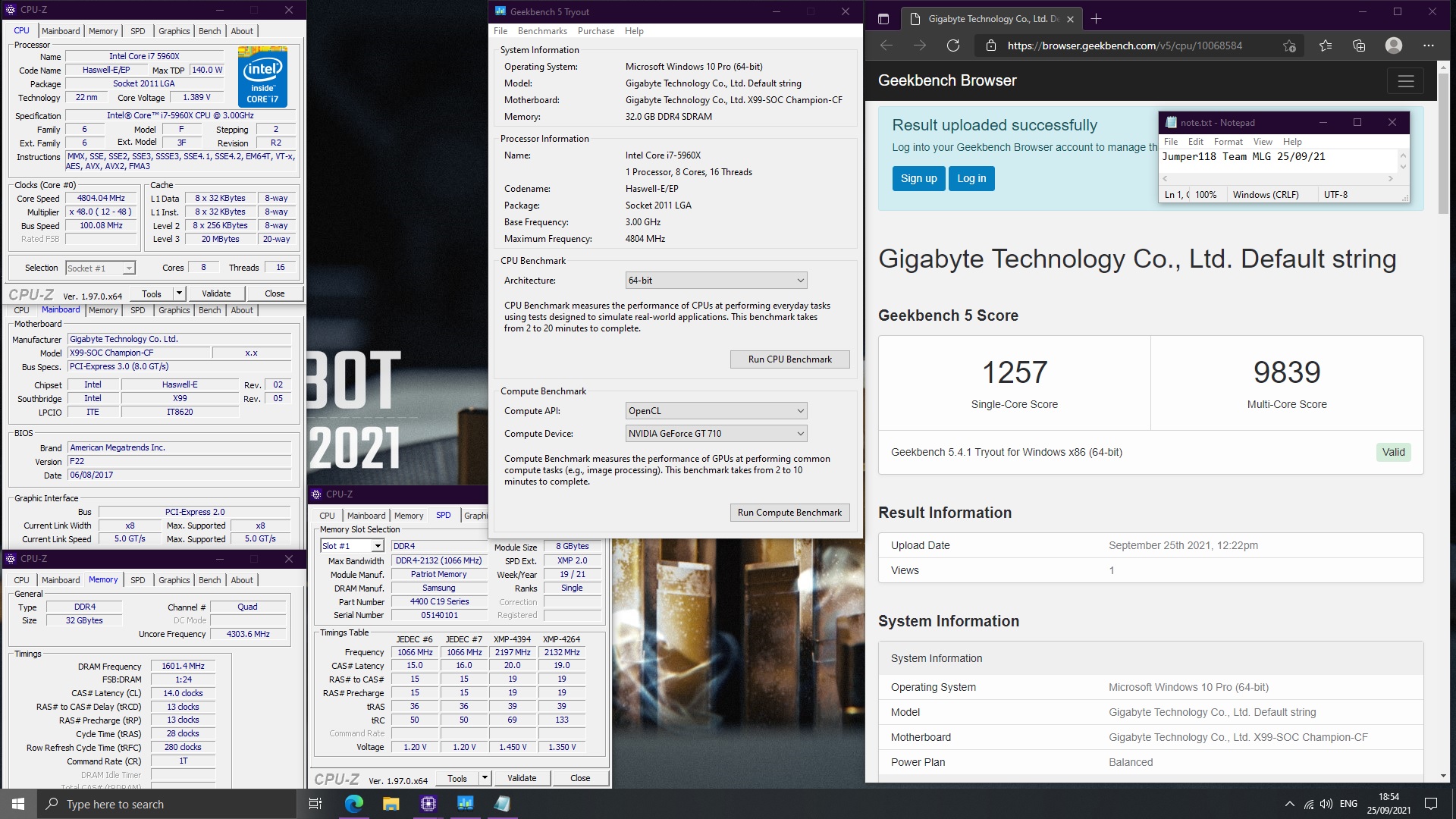Open the browser Favorites list icon

click(1325, 45)
